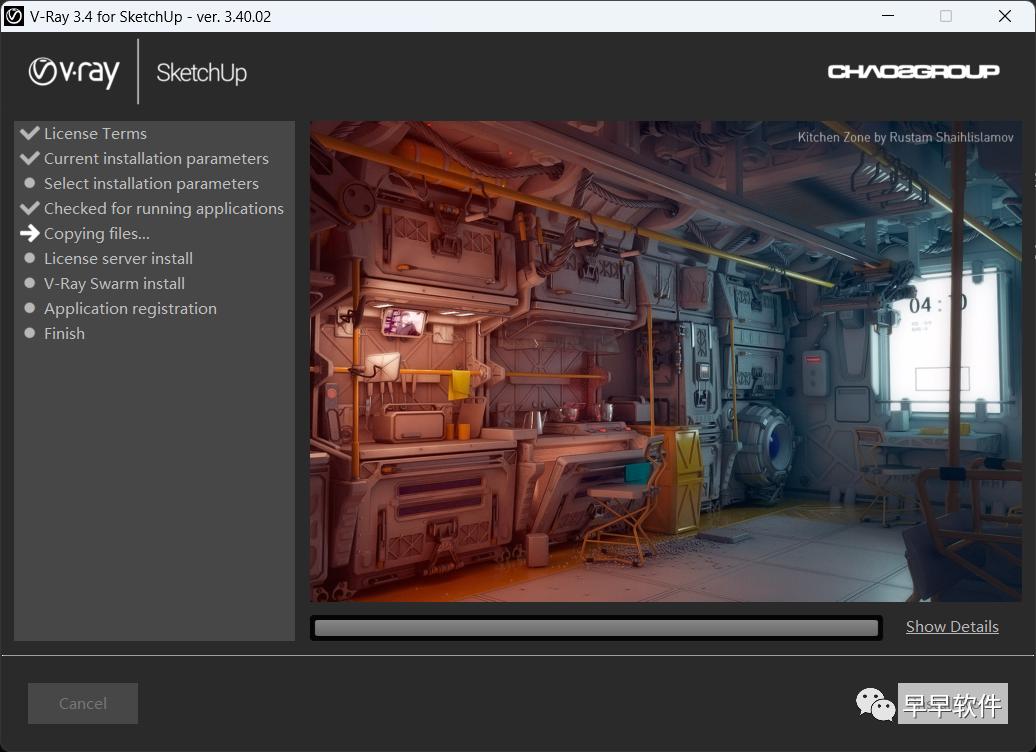Click the Kitchen Zone preview image
Screen dimensions: 1036x752
tap(665, 362)
